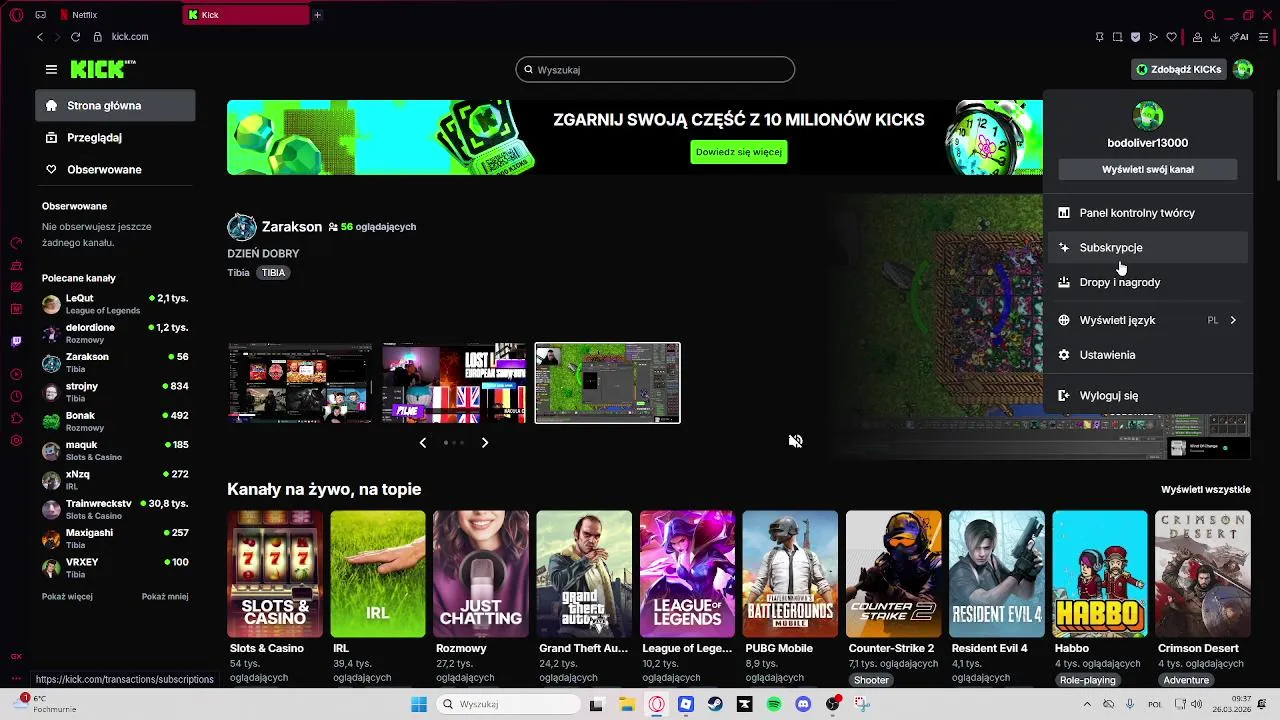The height and width of the screenshot is (720, 1280).
Task: Open Dropy i nagrody
Action: tap(1147, 282)
